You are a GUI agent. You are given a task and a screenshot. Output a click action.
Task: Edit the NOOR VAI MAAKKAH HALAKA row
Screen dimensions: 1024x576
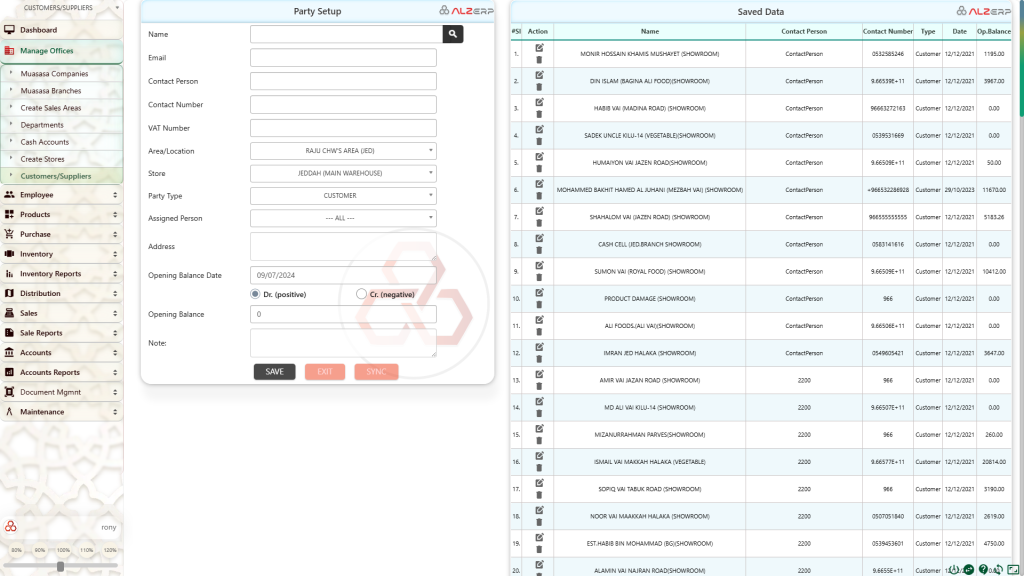pyautogui.click(x=539, y=511)
